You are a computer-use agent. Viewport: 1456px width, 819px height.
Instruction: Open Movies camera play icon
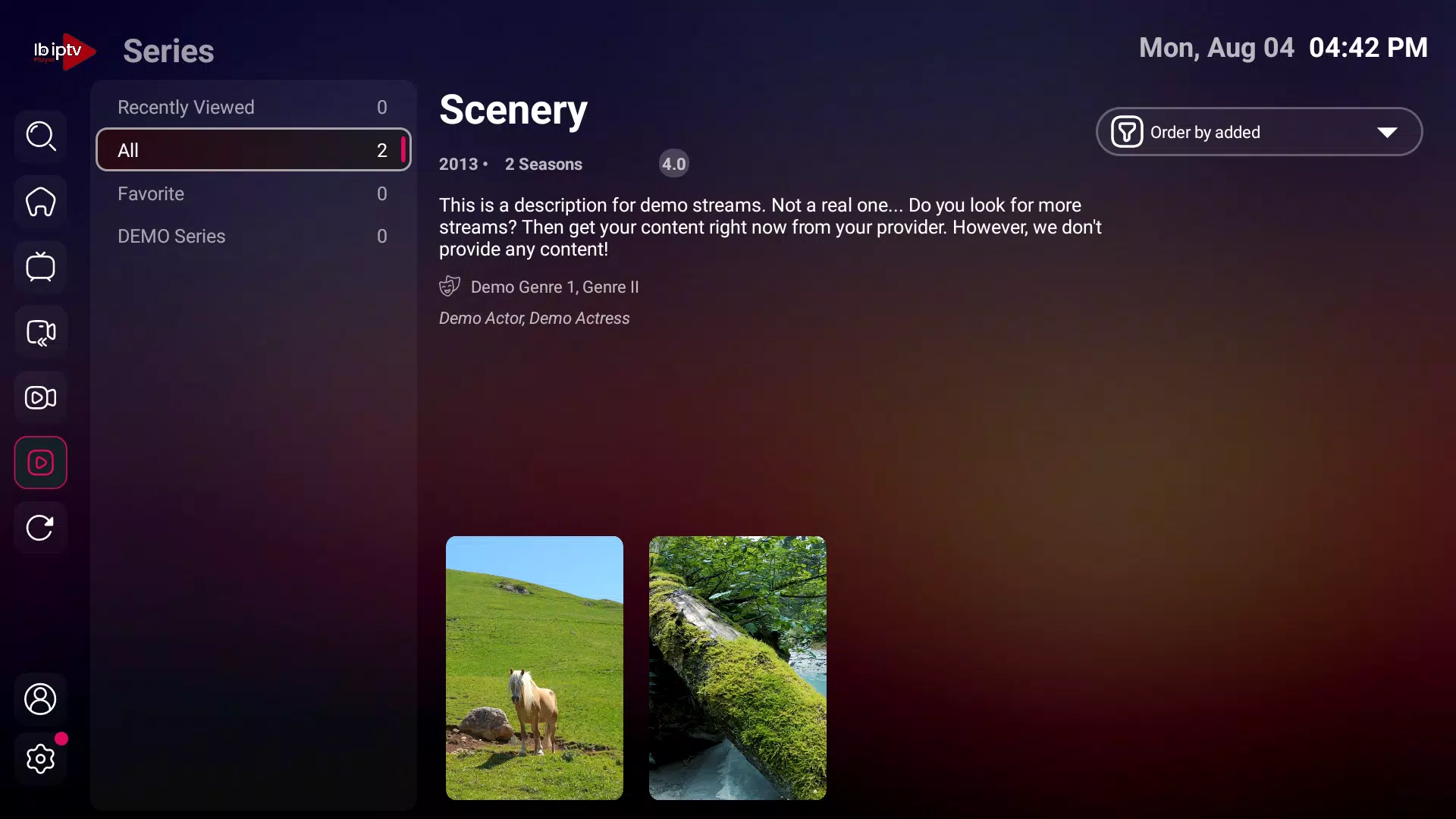coord(41,397)
